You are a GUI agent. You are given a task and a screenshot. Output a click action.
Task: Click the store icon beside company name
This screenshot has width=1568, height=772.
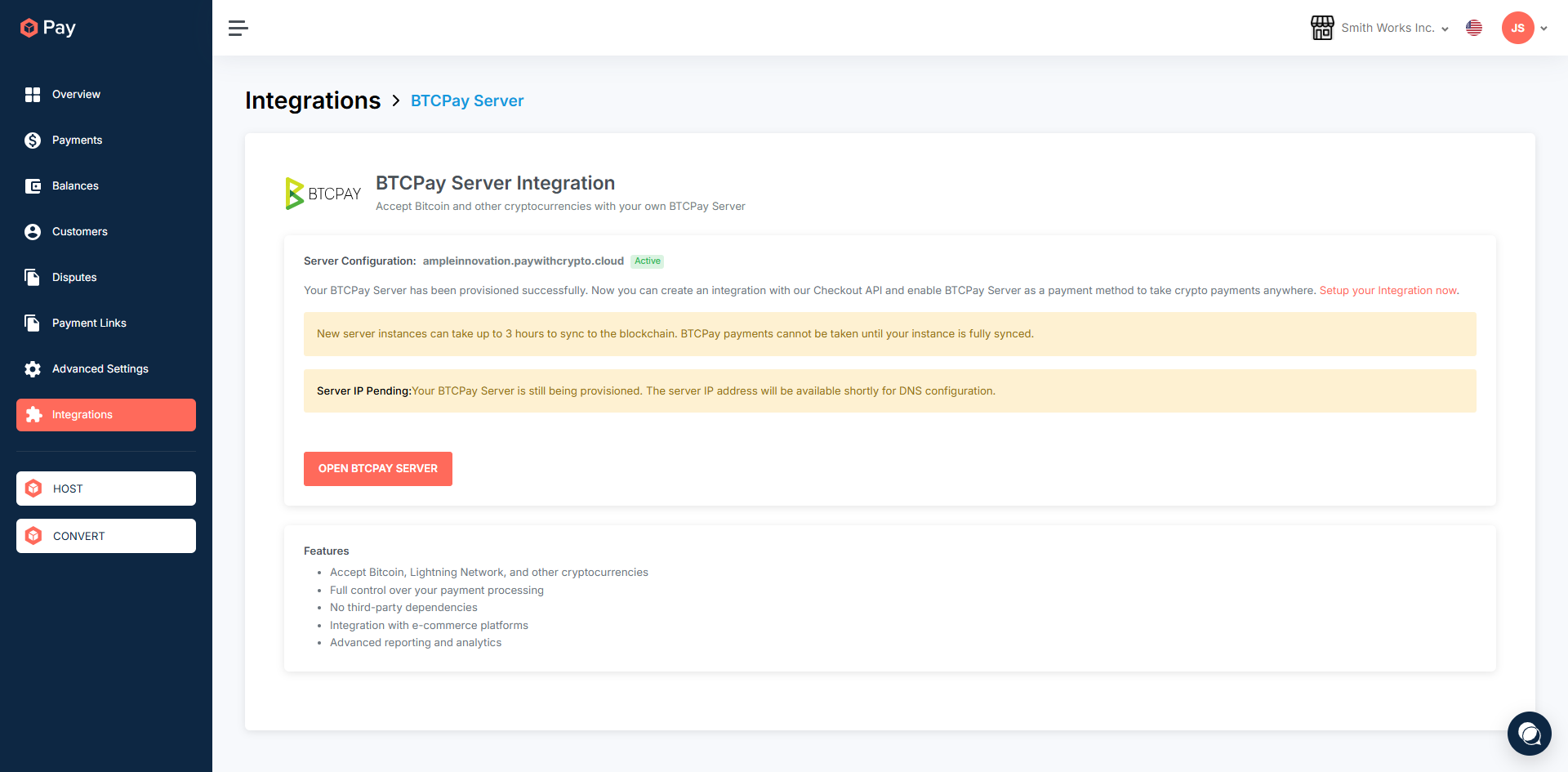click(1322, 28)
